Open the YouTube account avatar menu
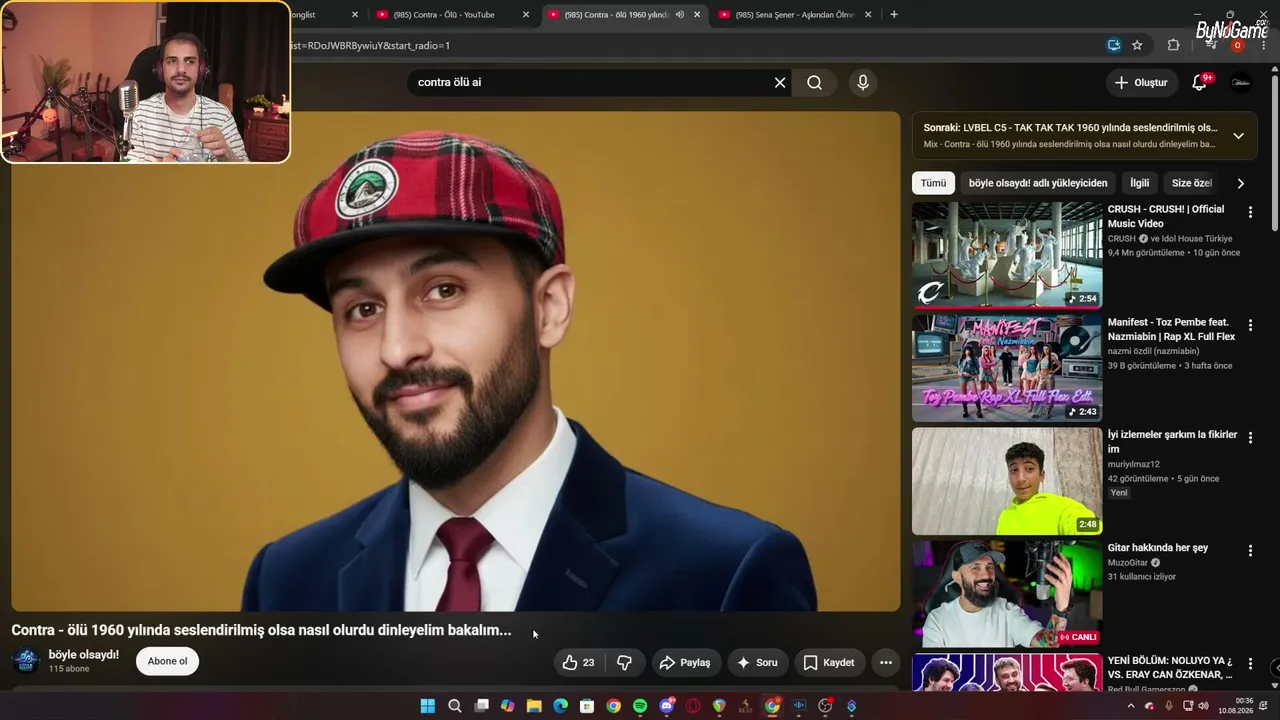 point(1241,83)
